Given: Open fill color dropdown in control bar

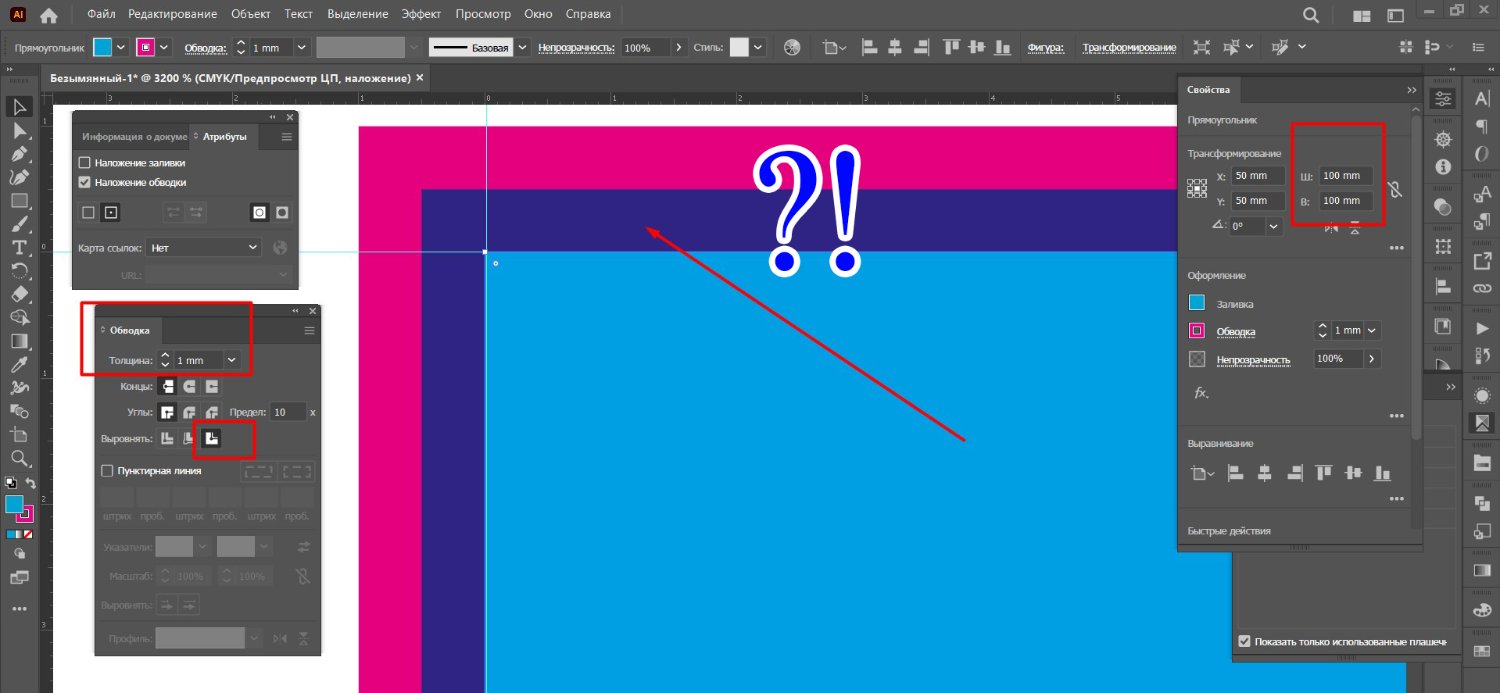Looking at the screenshot, I should click(x=121, y=48).
